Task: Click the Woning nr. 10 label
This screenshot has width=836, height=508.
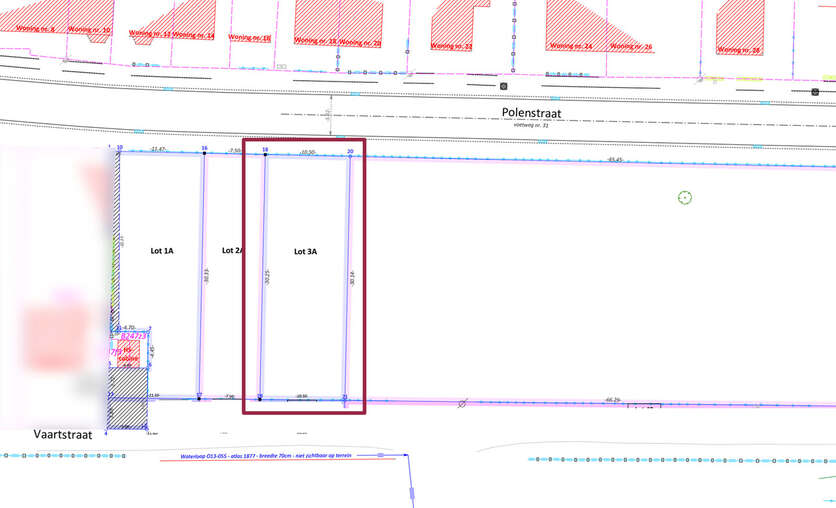Action: [91, 30]
